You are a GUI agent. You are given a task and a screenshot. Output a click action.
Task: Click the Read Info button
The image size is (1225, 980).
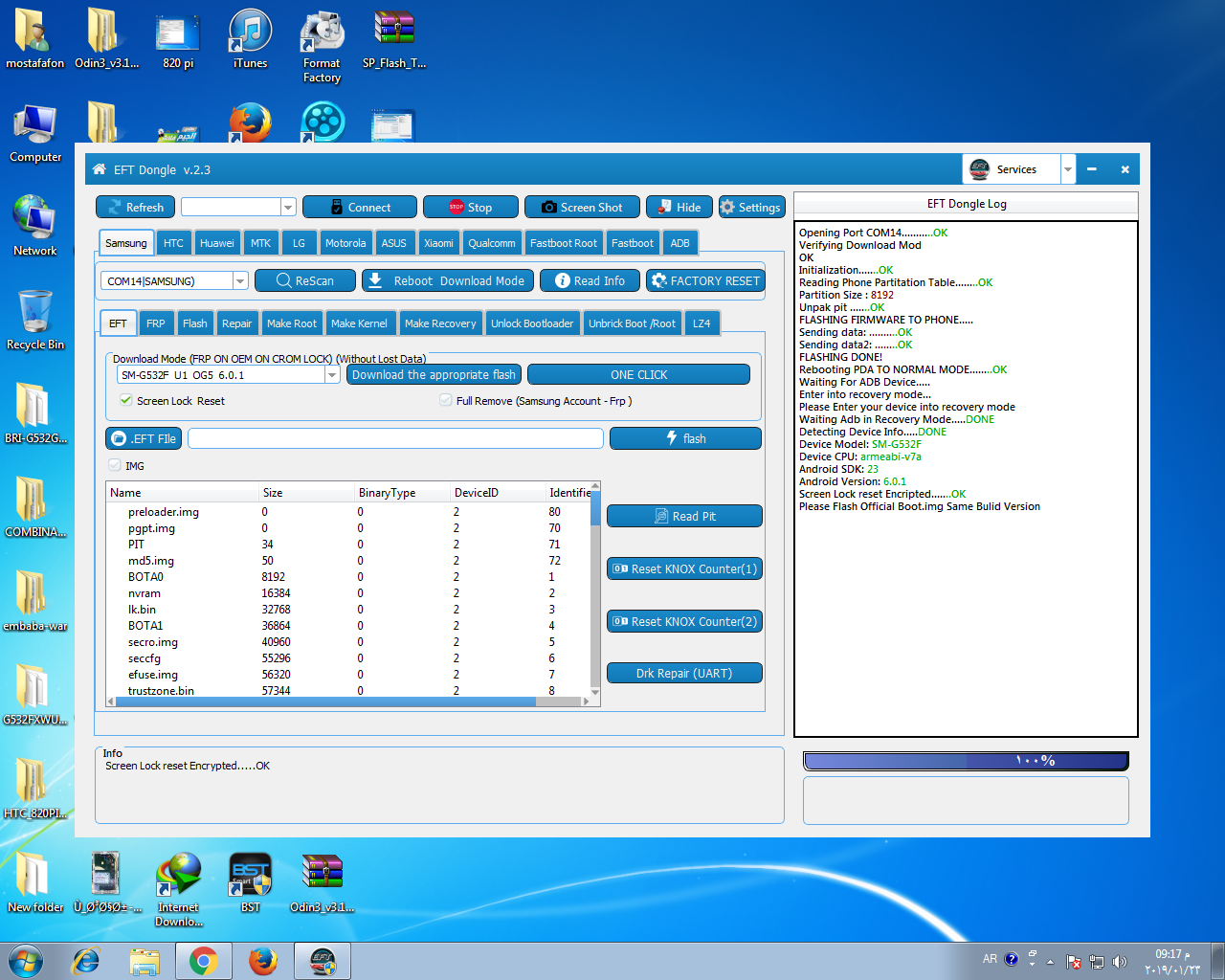pos(590,281)
